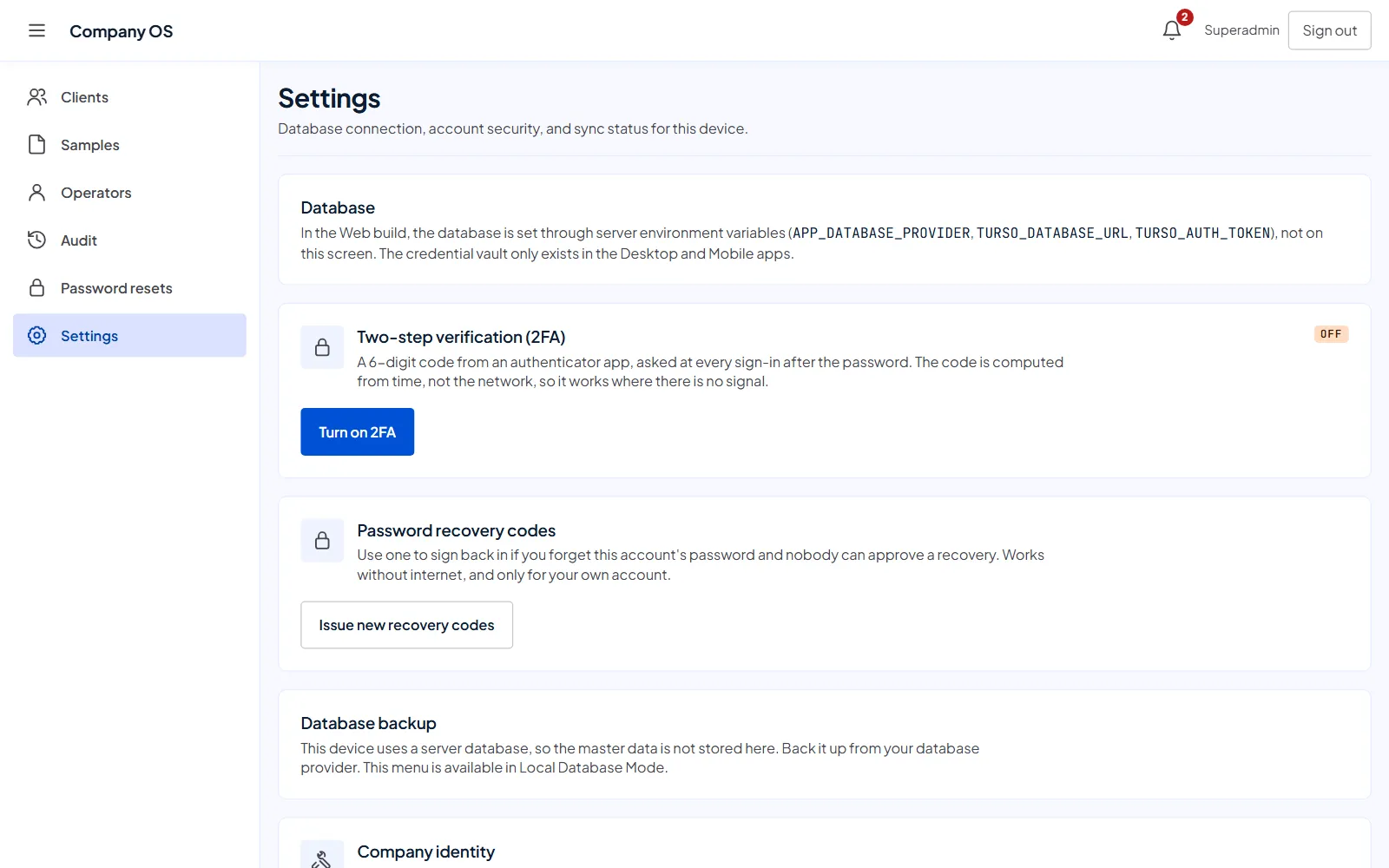Open notifications bell with 2 alerts
Viewport: 1389px width, 868px height.
tap(1172, 30)
